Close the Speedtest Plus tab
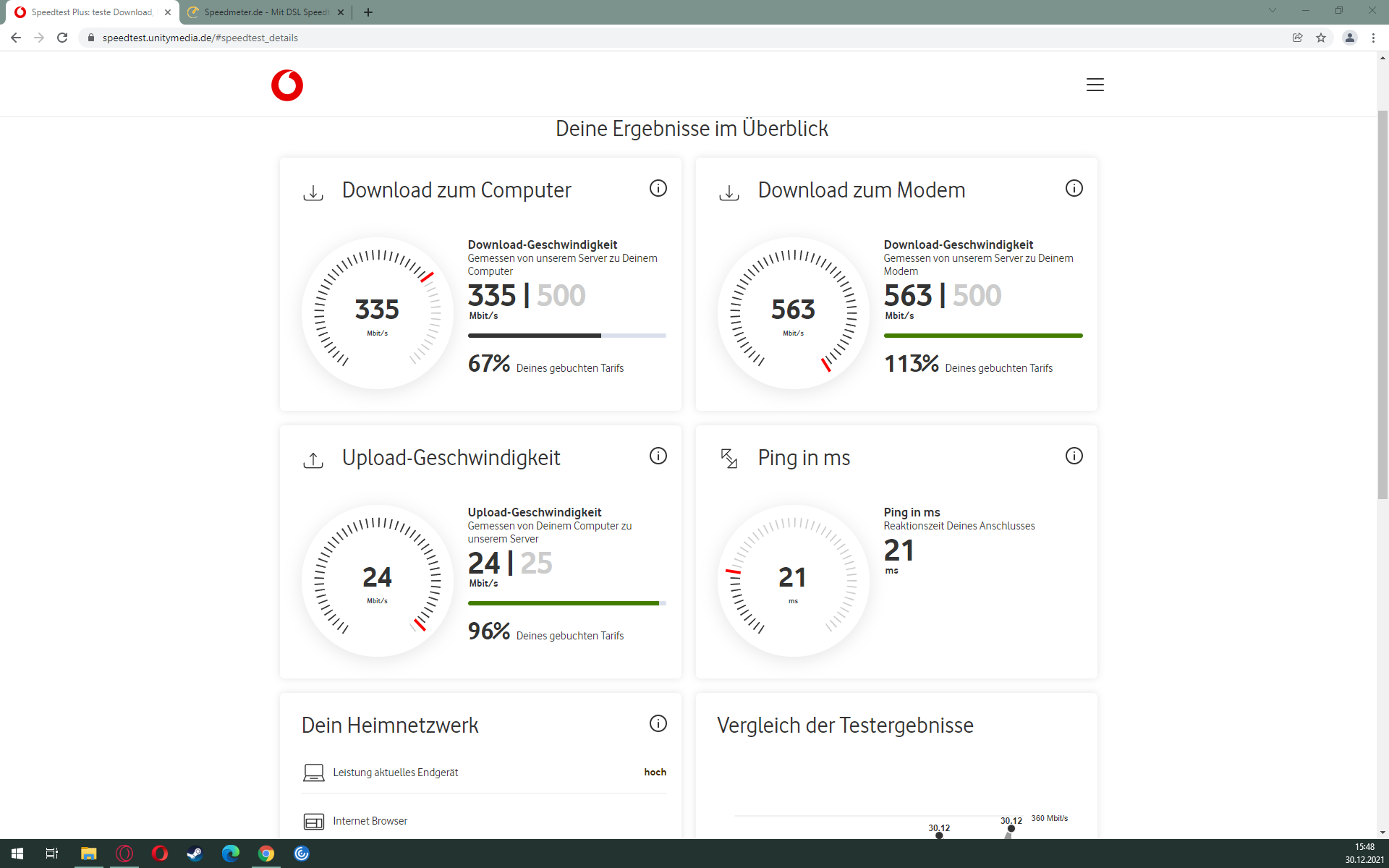 (168, 12)
